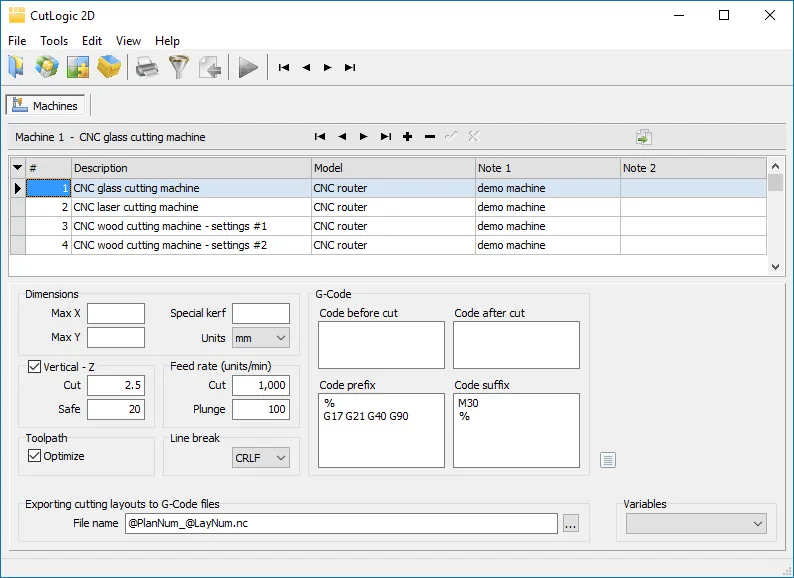
Task: Toggle the Vertical - Z checkbox
Action: point(34,367)
